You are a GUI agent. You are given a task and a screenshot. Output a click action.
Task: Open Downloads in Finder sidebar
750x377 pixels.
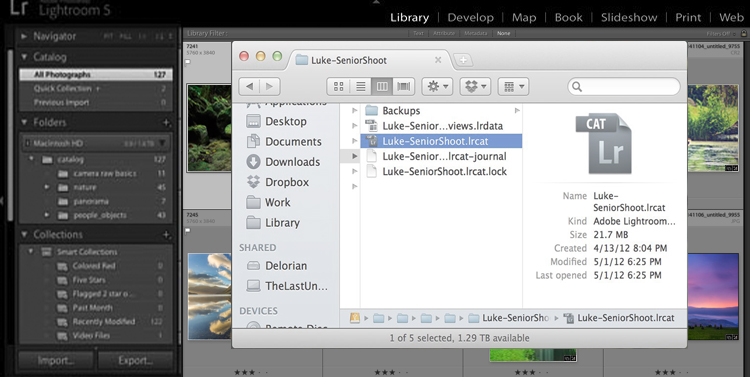292,162
